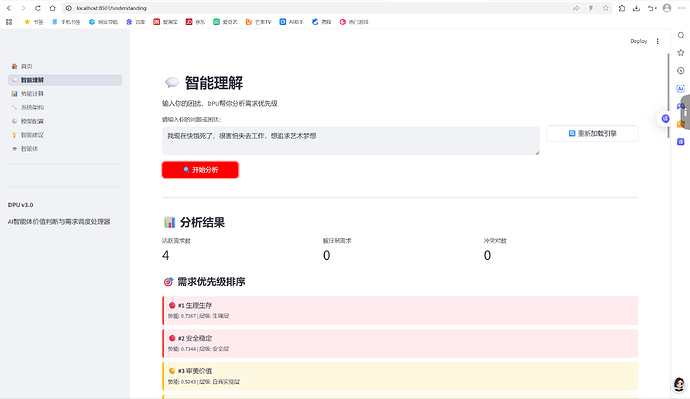Open the avatar assistant in bottom-right corner
This screenshot has width=690, height=399.
coord(679,384)
